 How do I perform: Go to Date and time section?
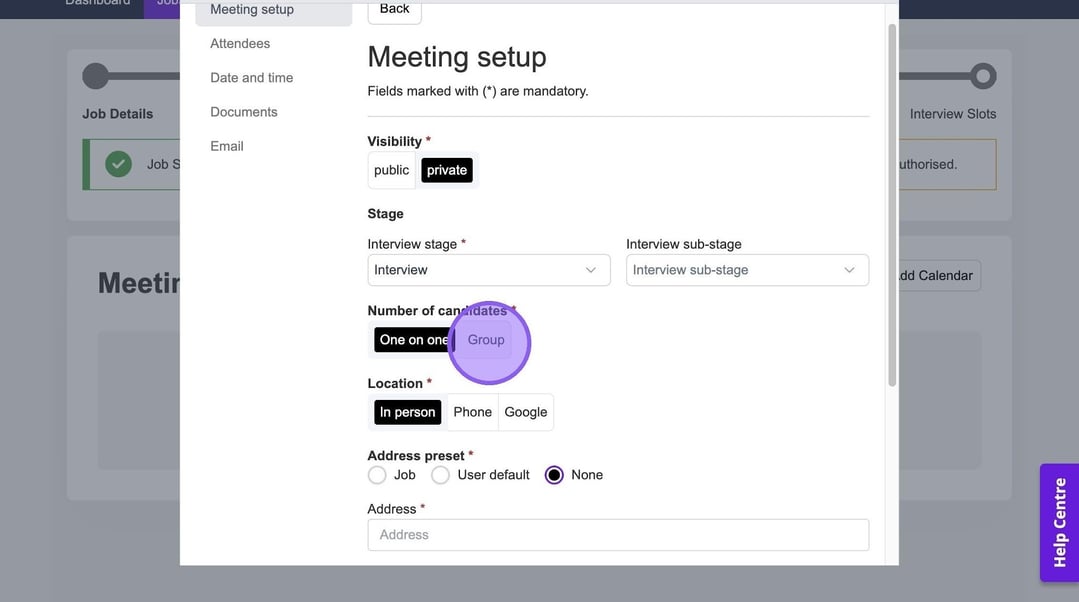251,78
